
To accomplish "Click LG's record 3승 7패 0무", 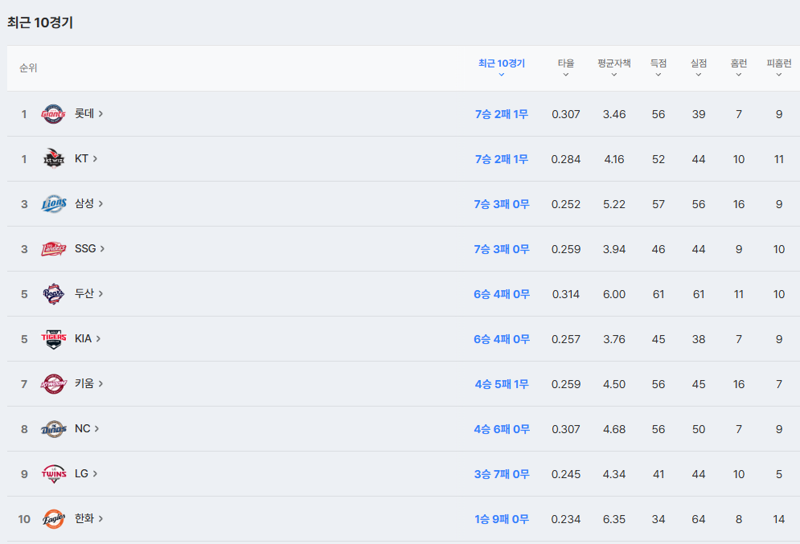I will pos(502,474).
